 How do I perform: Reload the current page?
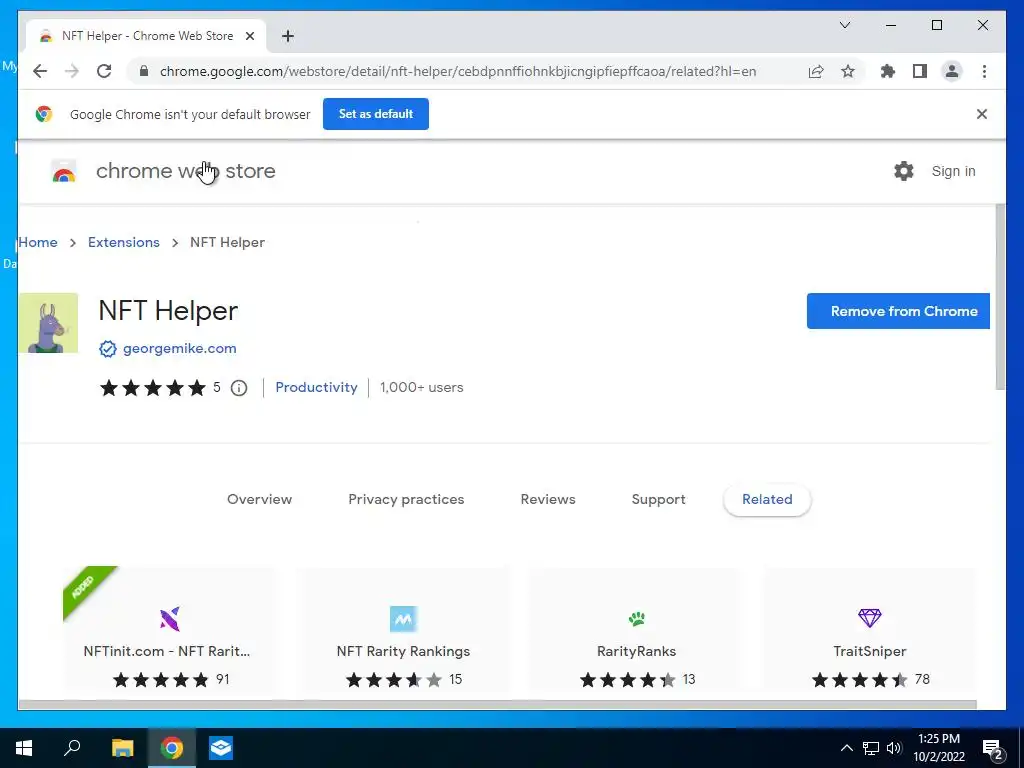[x=104, y=71]
